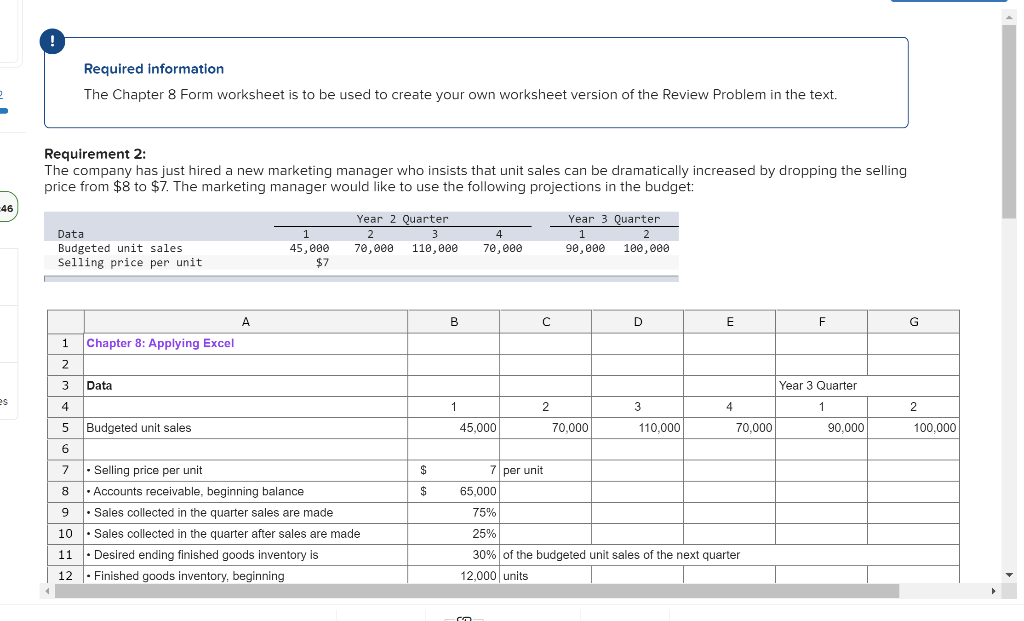Click the down arrow on the page scrollbar
This screenshot has width=1024, height=621.
[1009, 573]
